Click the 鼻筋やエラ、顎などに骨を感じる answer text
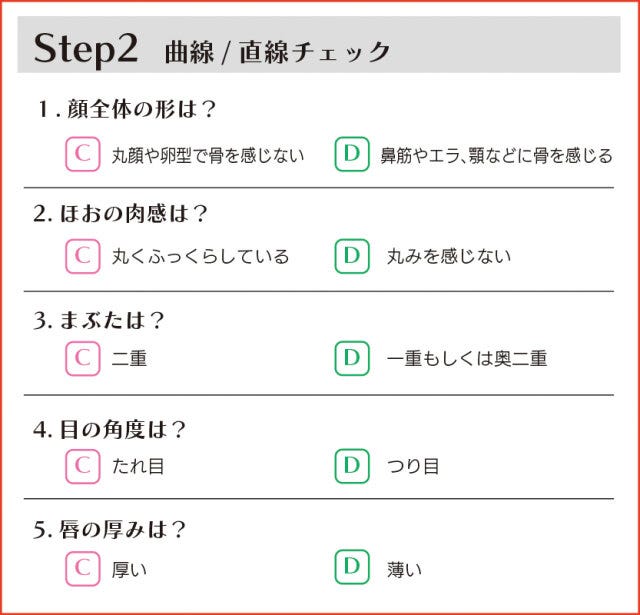The image size is (640, 615). pos(496,156)
